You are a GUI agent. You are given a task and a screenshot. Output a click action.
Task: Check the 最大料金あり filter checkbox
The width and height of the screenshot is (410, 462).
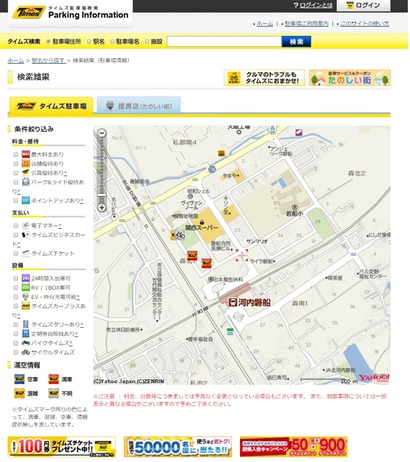tap(16, 154)
